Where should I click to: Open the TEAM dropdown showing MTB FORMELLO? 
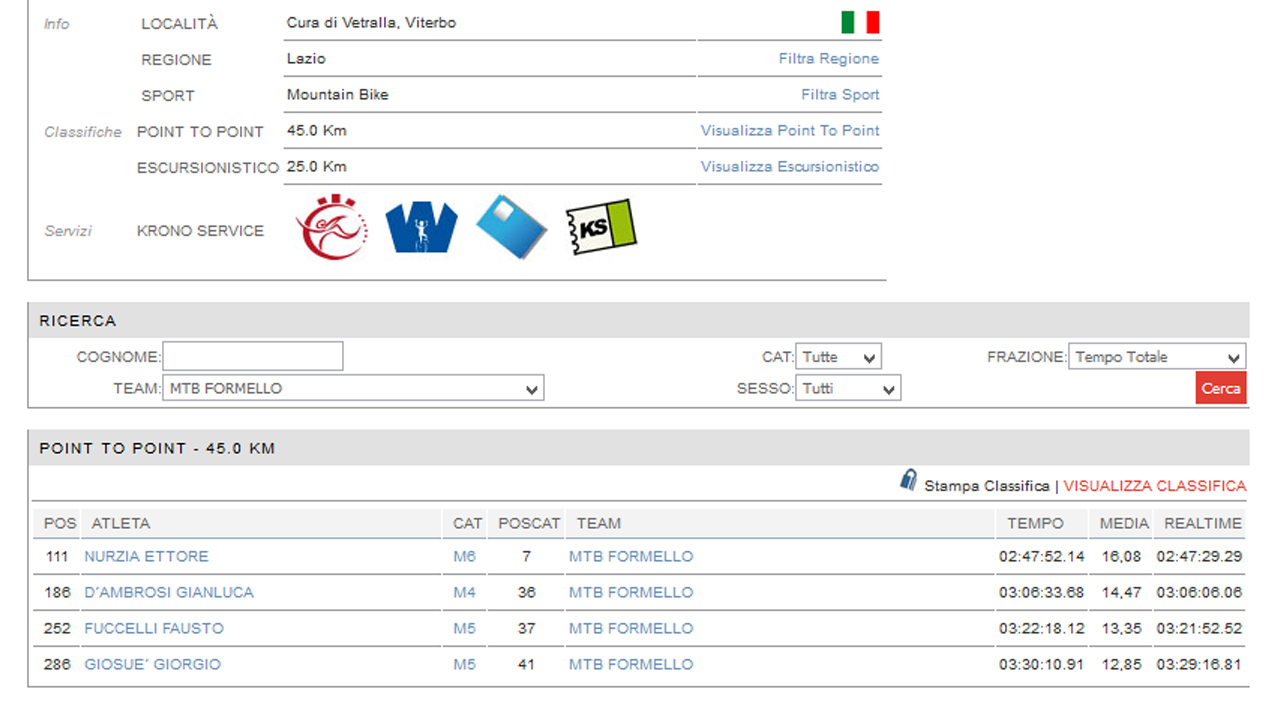coord(353,389)
